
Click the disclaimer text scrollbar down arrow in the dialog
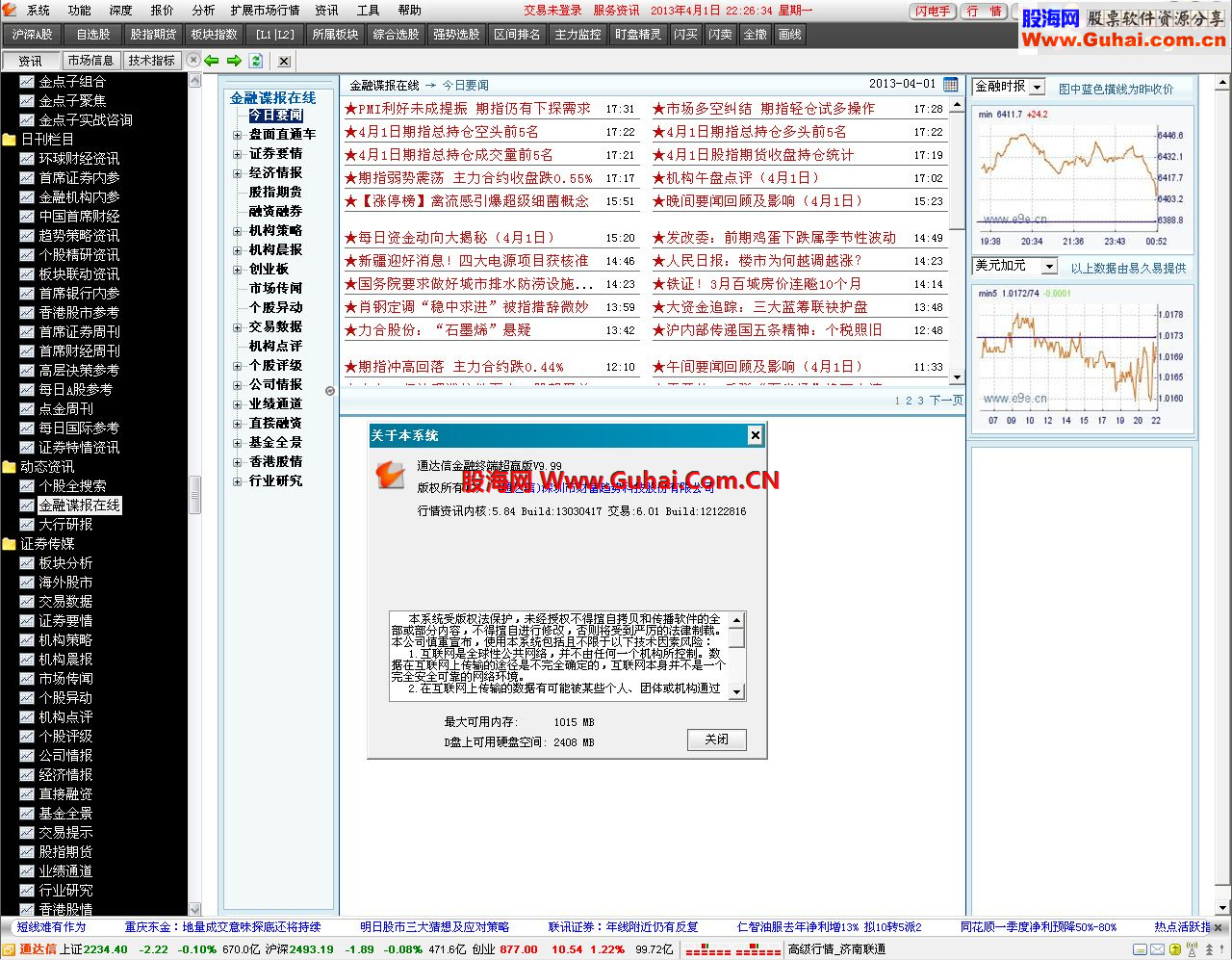[x=736, y=691]
